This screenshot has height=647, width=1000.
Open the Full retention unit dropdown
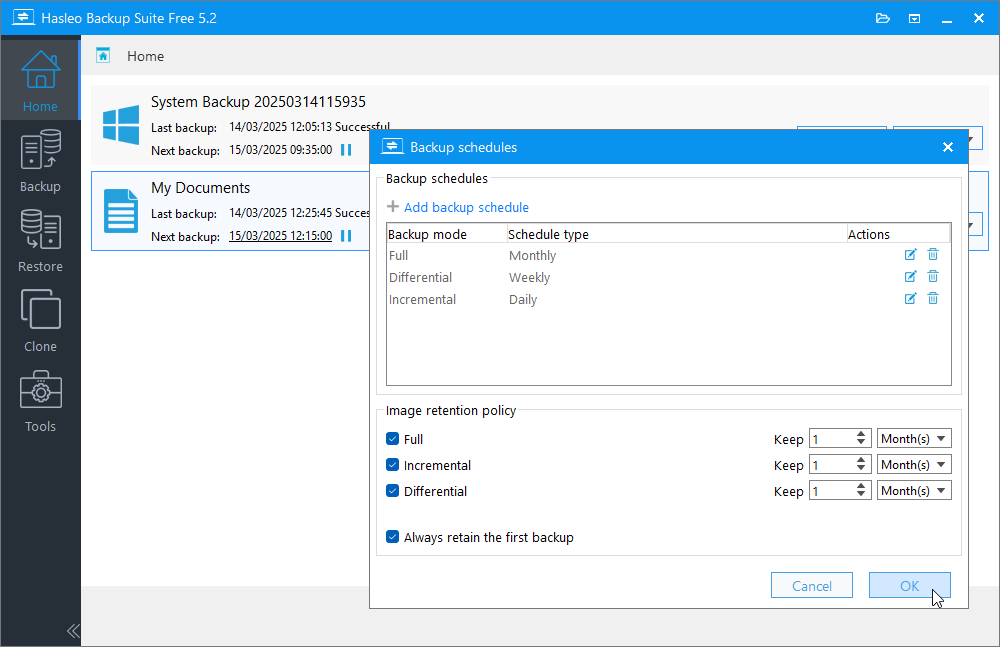tap(914, 438)
